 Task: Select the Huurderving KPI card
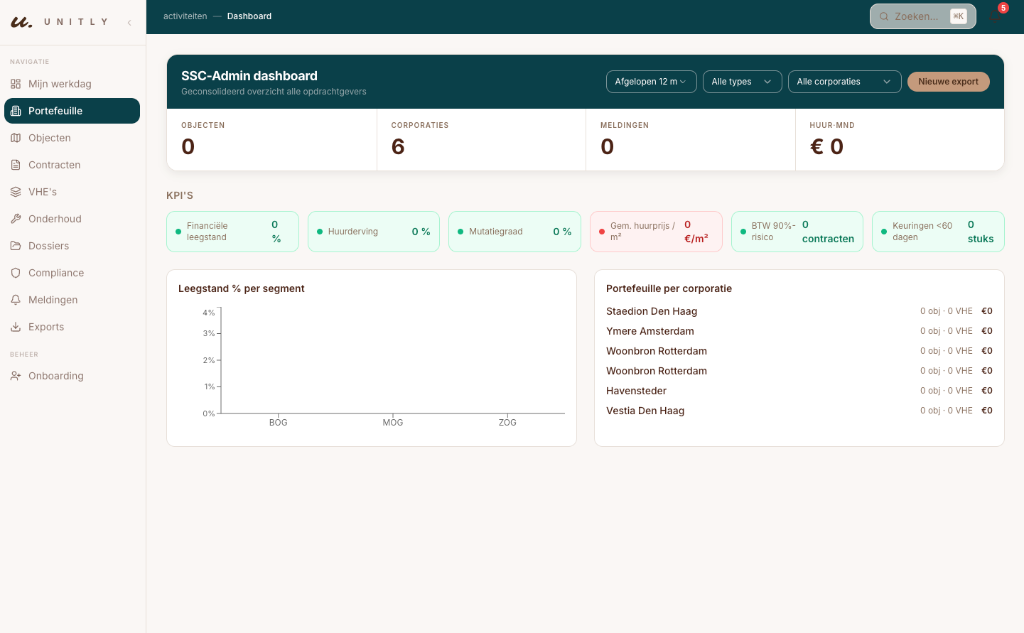pos(374,231)
